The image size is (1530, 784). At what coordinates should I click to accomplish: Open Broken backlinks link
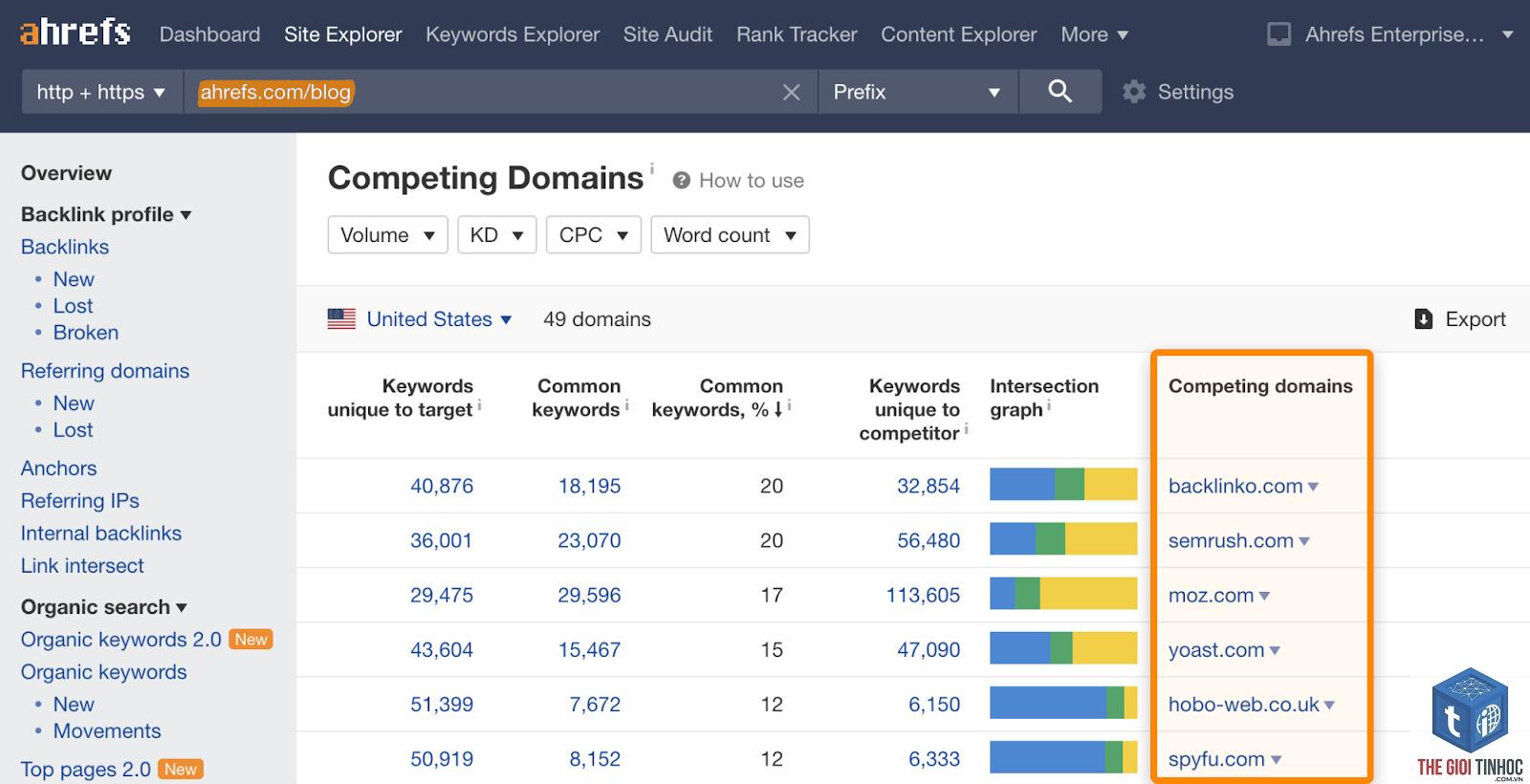[x=86, y=333]
